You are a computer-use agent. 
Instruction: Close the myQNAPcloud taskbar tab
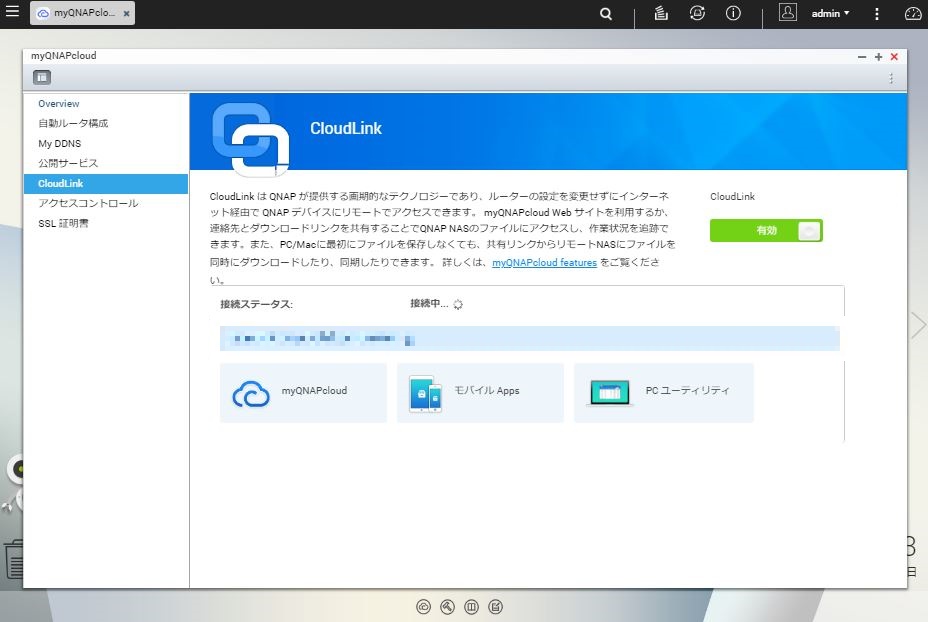[x=126, y=14]
